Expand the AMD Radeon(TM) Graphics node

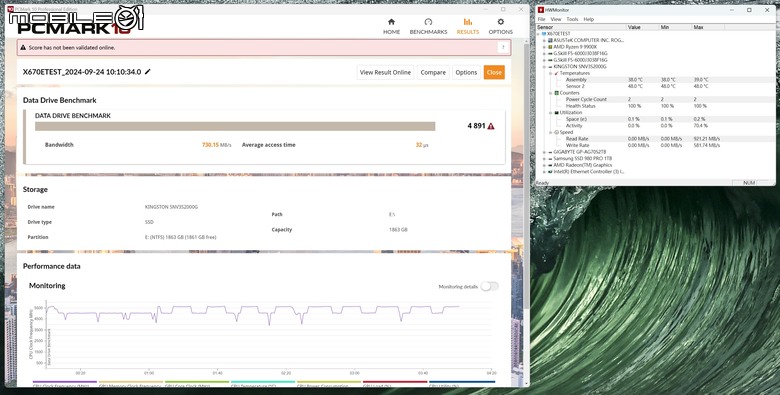coord(544,165)
